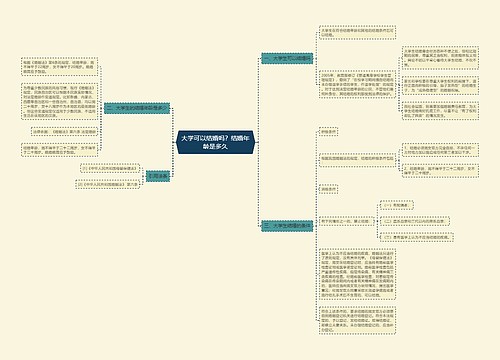Select the teal 引用法条 branch node
500x360 pixels.
pyautogui.click(x=158, y=176)
